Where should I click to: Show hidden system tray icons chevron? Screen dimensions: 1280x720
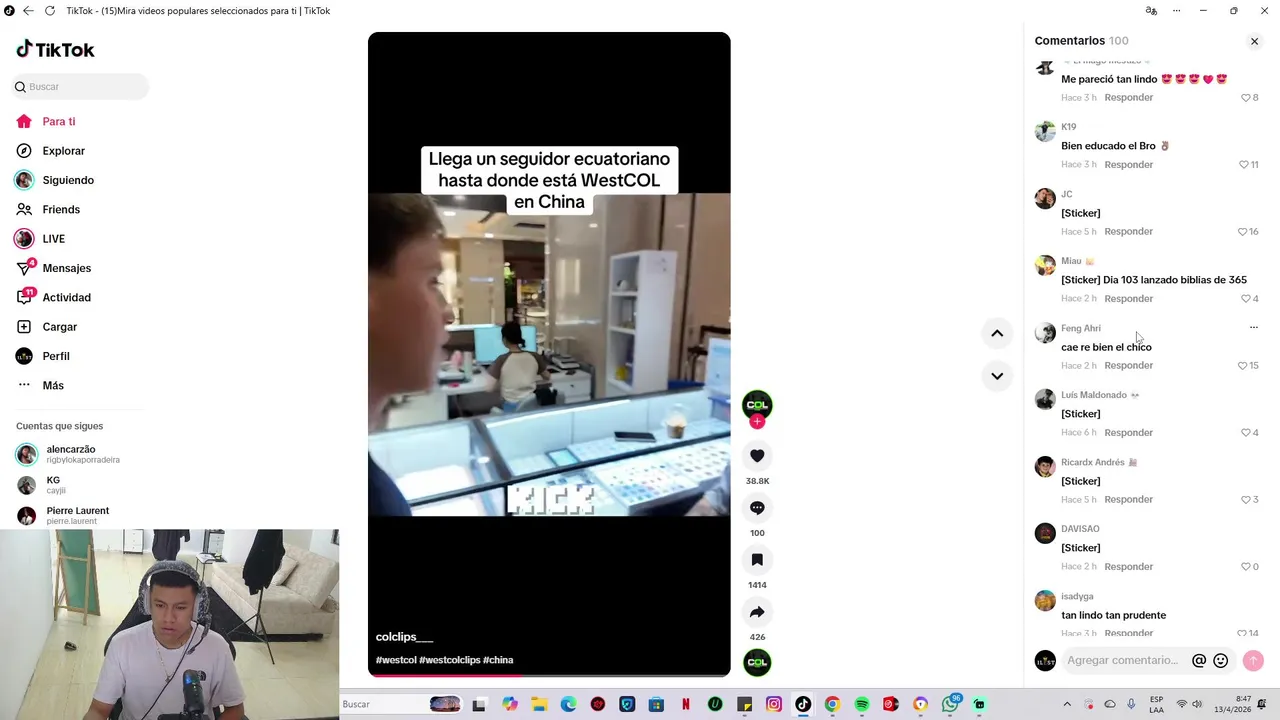[x=1067, y=705]
